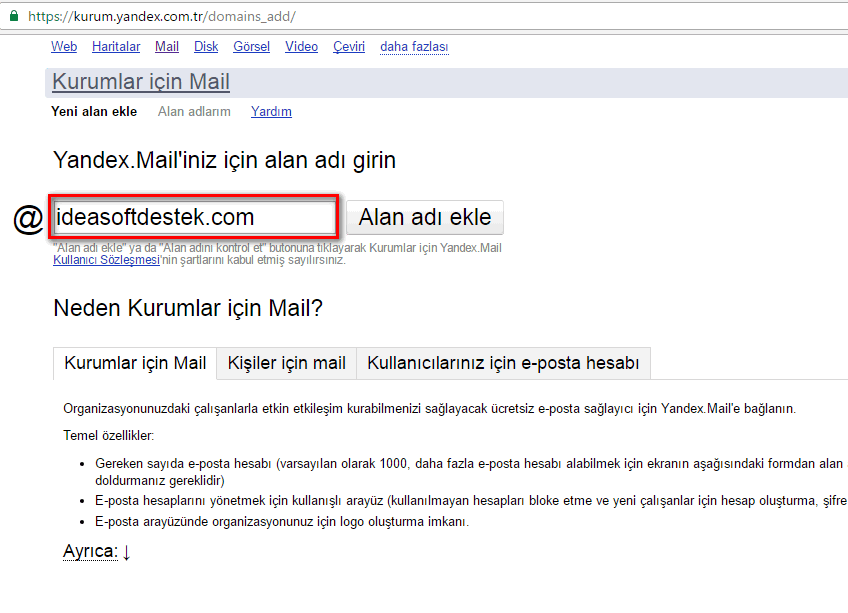Open the Çeviri link
This screenshot has height=613, width=848.
tap(349, 47)
